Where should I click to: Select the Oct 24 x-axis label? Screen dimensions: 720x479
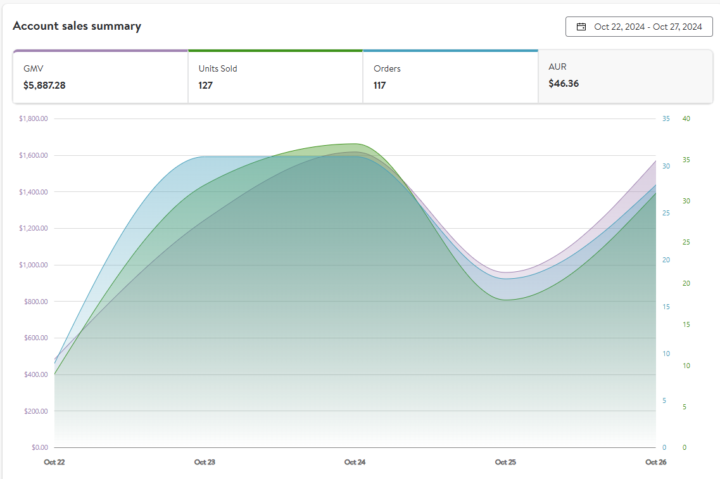pos(355,462)
